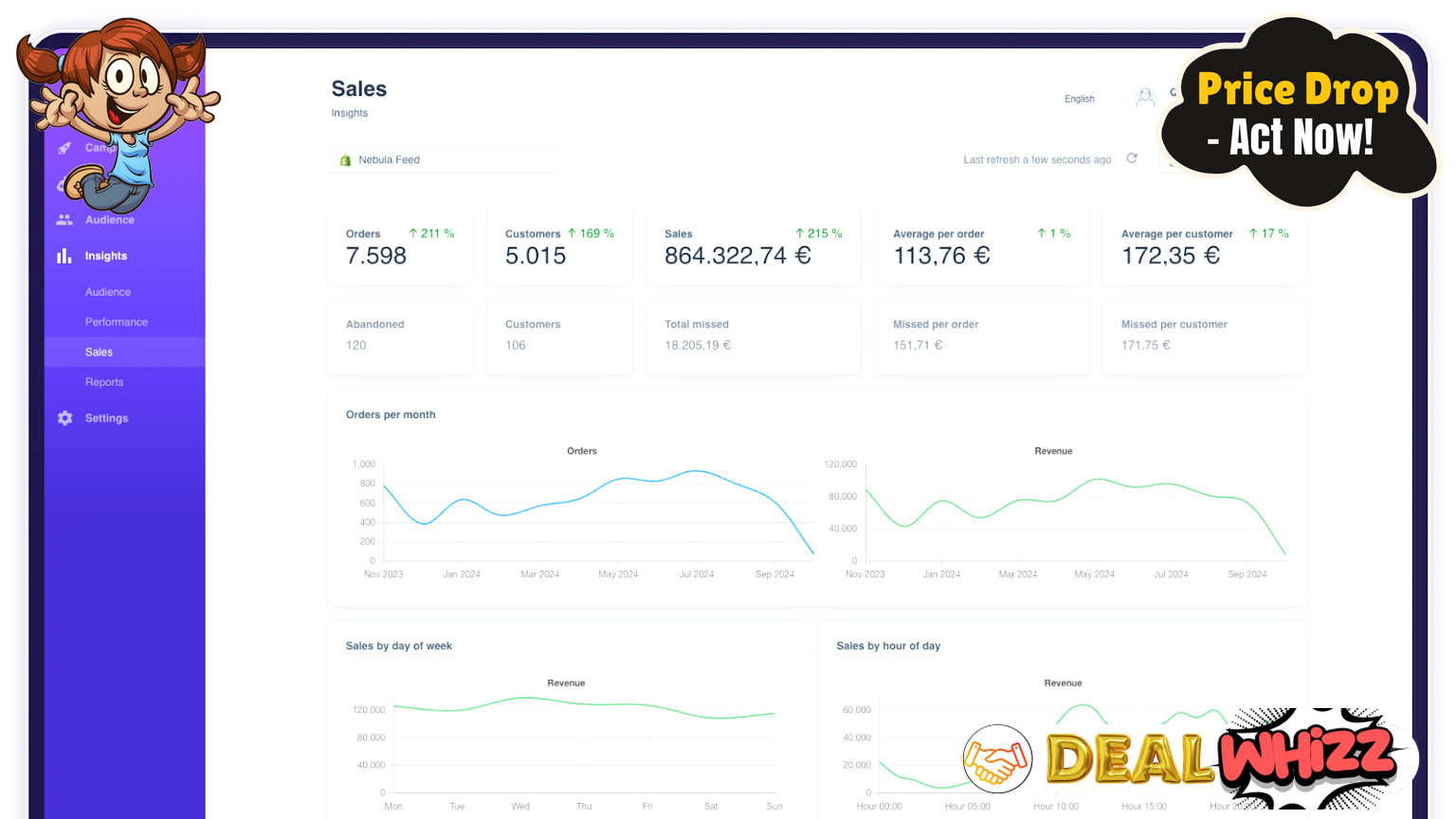Open Settings via the gear icon

64,418
